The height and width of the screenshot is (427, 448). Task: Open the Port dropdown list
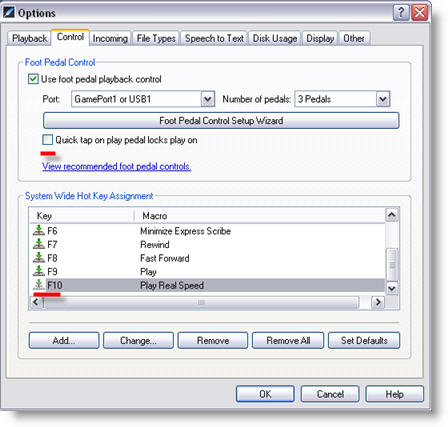(x=208, y=99)
